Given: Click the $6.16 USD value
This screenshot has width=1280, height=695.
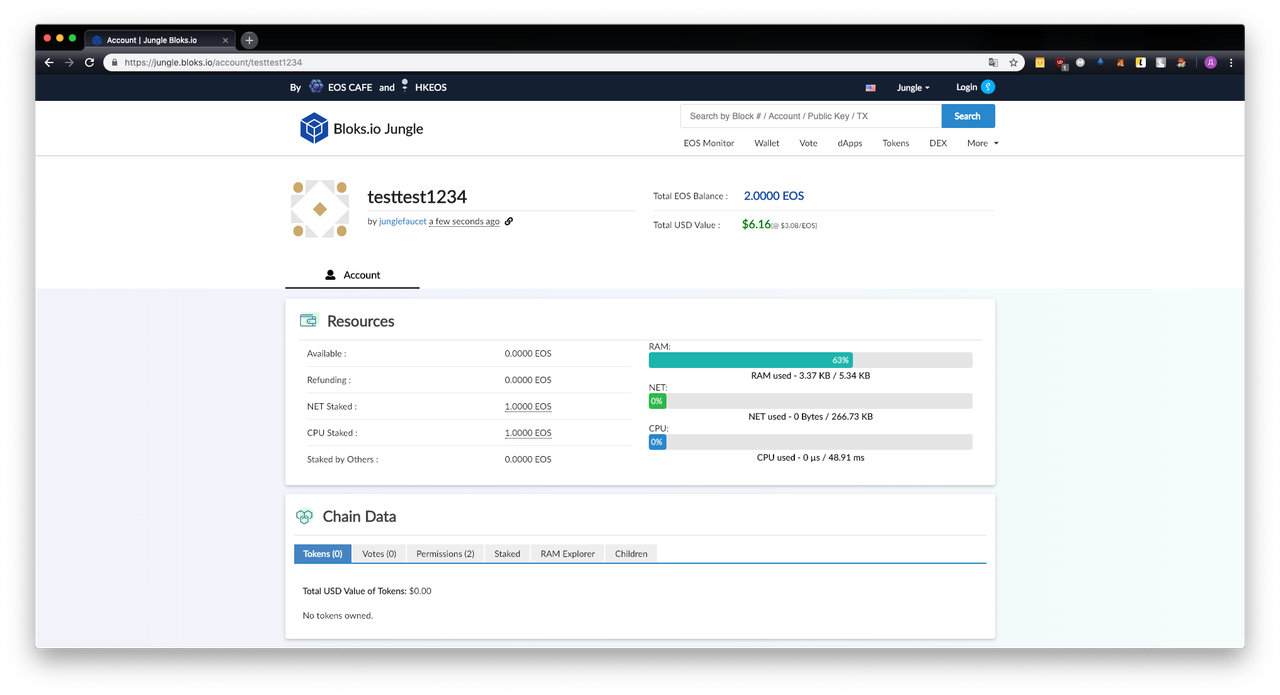Looking at the screenshot, I should coord(756,224).
